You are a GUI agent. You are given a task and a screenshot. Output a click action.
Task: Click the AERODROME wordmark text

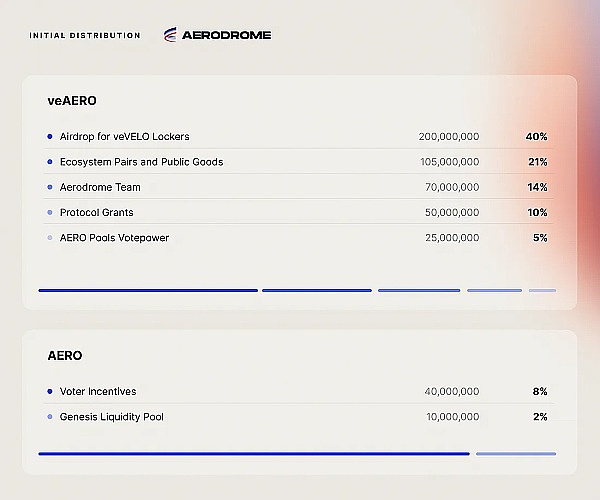point(226,35)
